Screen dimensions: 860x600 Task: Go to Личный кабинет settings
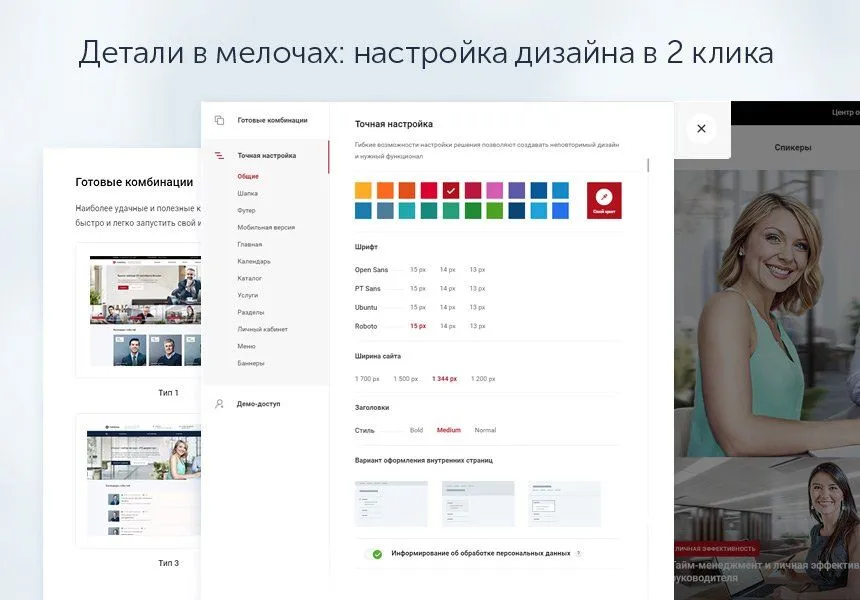[x=260, y=329]
